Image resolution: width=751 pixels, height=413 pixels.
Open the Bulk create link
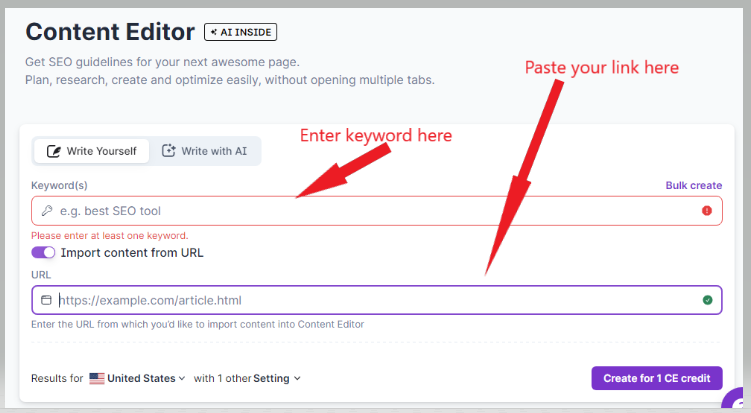pos(694,185)
